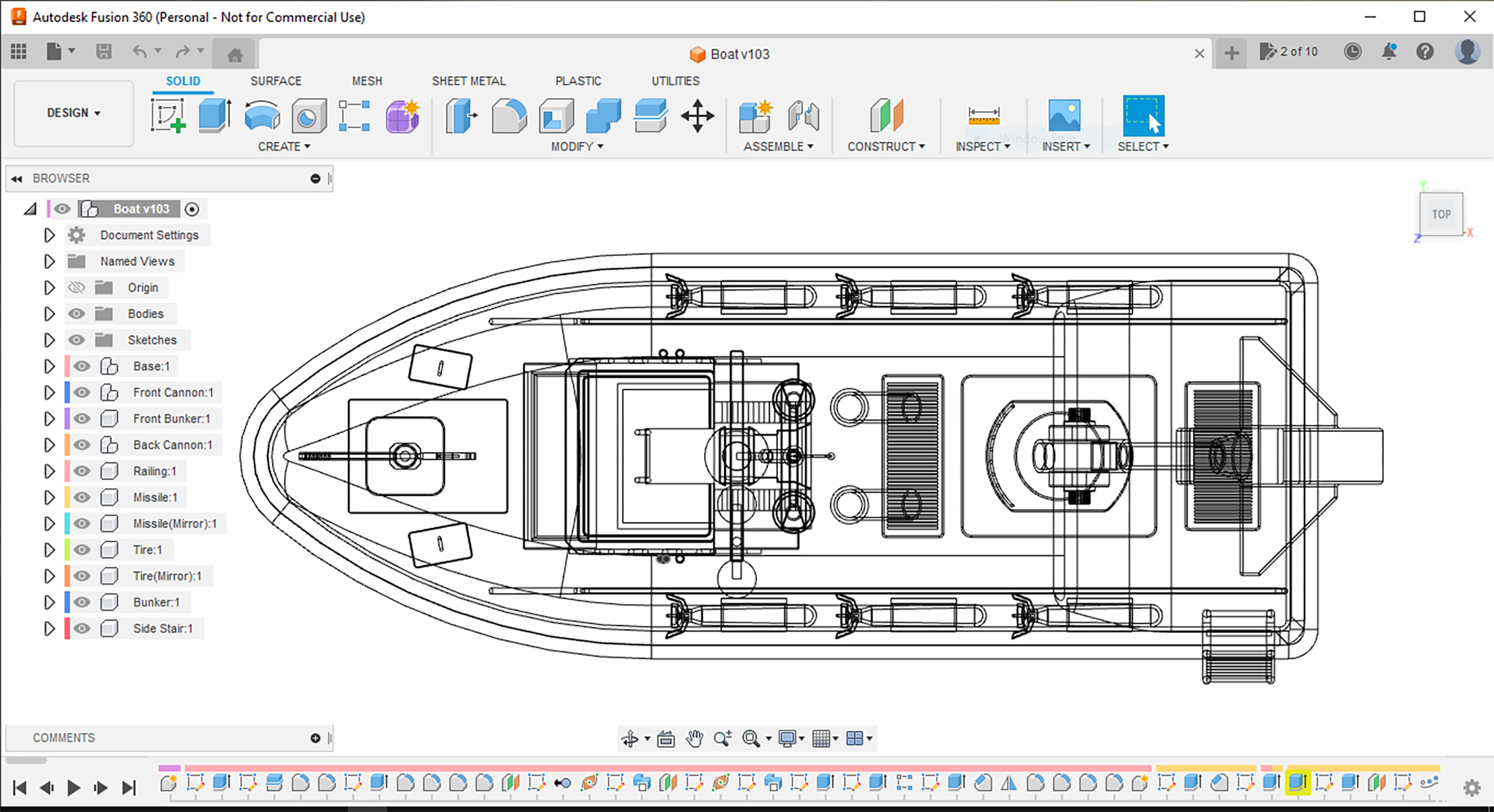
Task: Choose the Revolve tool
Action: [x=262, y=116]
